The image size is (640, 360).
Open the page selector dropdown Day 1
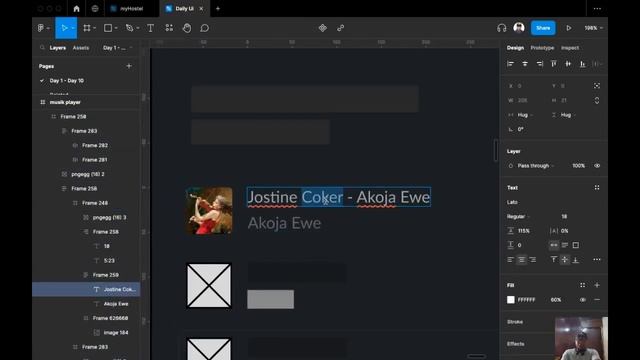[x=117, y=48]
